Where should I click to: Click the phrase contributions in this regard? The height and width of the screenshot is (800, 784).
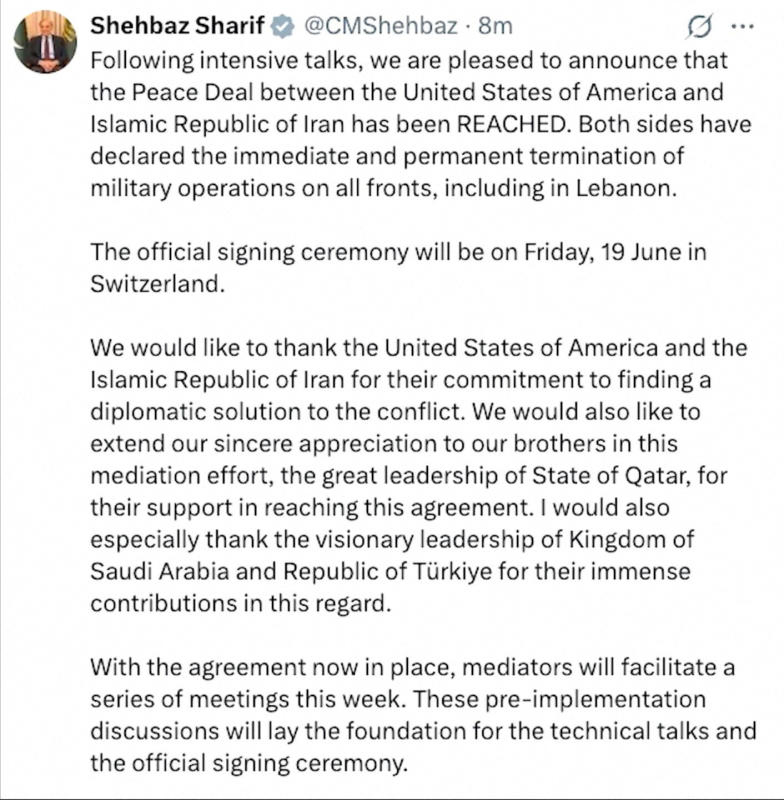241,604
